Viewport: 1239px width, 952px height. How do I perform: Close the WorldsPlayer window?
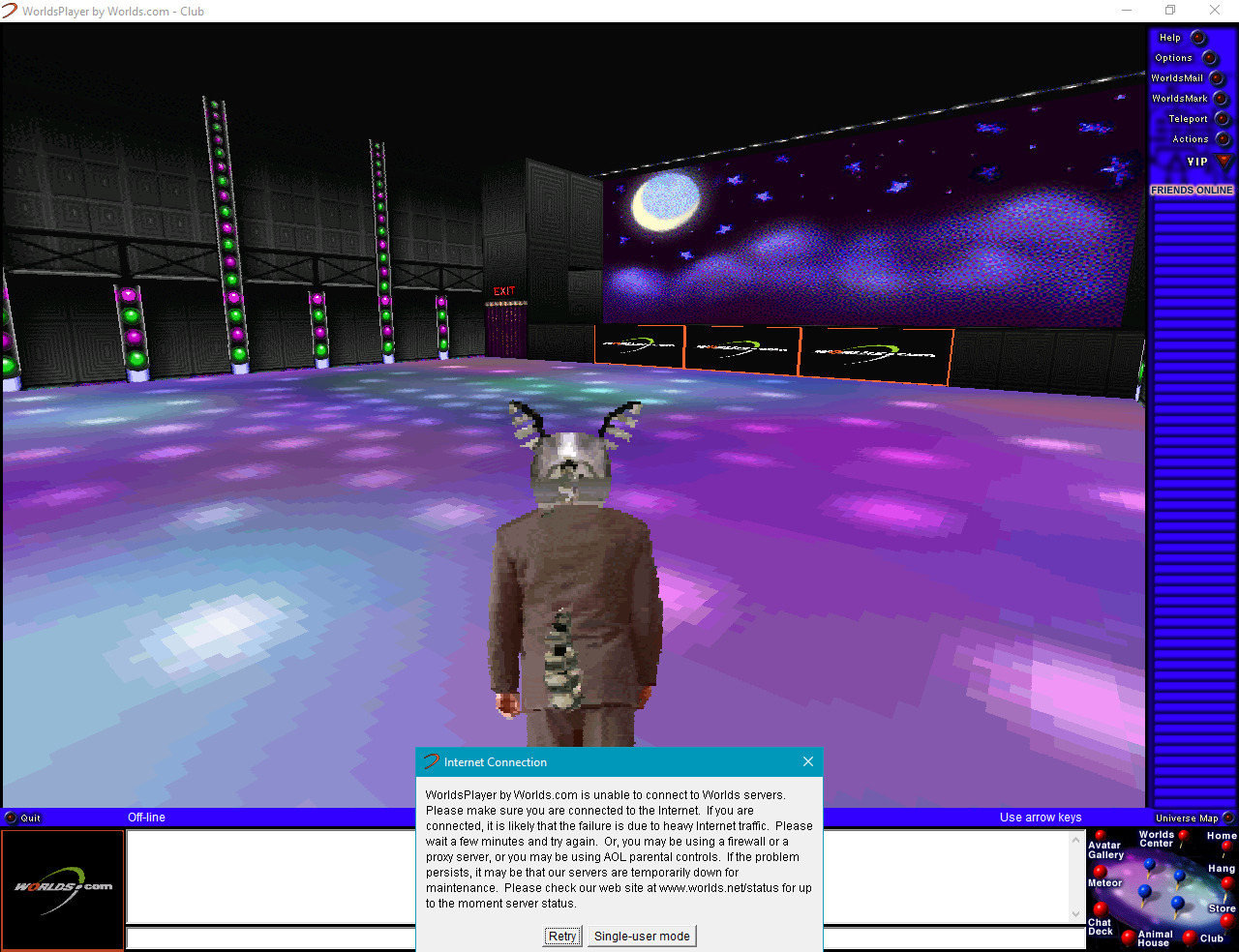[x=1215, y=11]
